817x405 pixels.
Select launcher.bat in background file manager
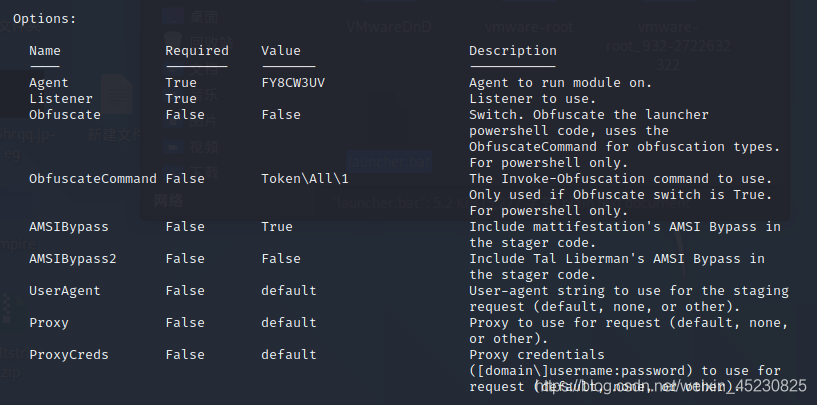(389, 162)
